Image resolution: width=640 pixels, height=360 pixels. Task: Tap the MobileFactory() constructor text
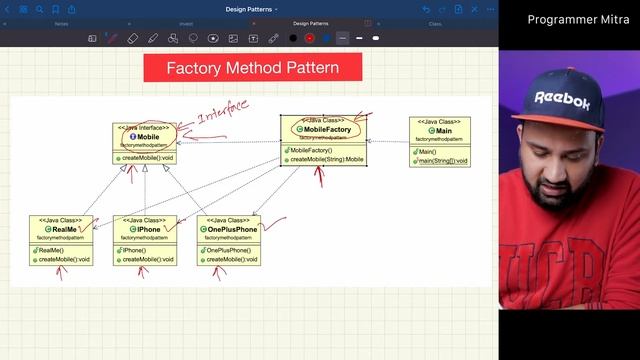click(x=311, y=150)
